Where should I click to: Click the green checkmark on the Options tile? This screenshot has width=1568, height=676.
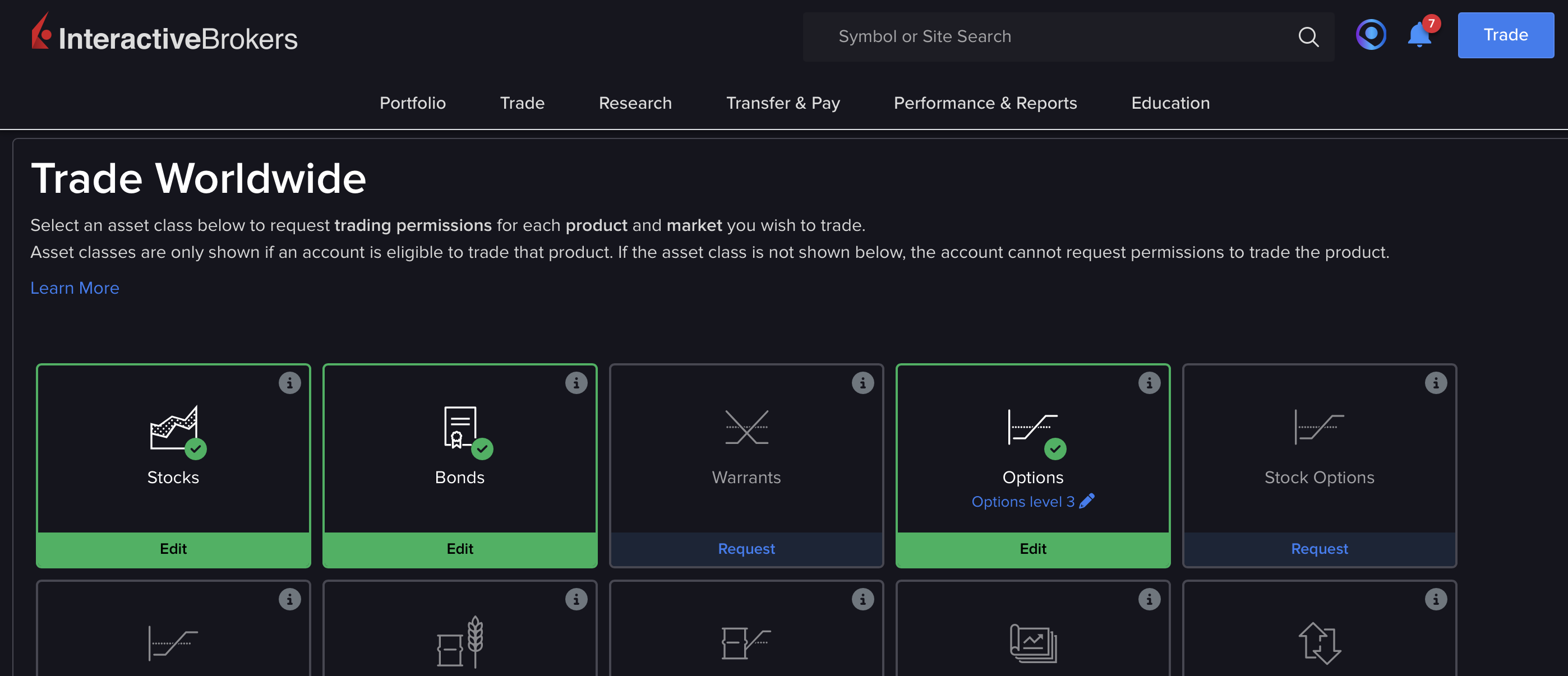pos(1055,448)
